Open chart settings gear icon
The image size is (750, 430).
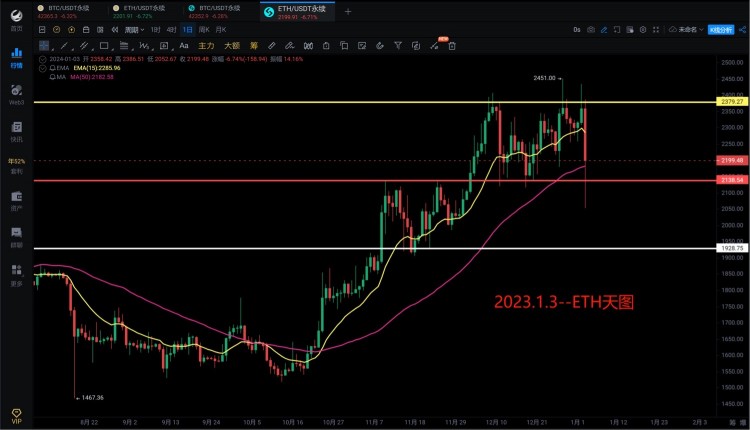(x=643, y=30)
